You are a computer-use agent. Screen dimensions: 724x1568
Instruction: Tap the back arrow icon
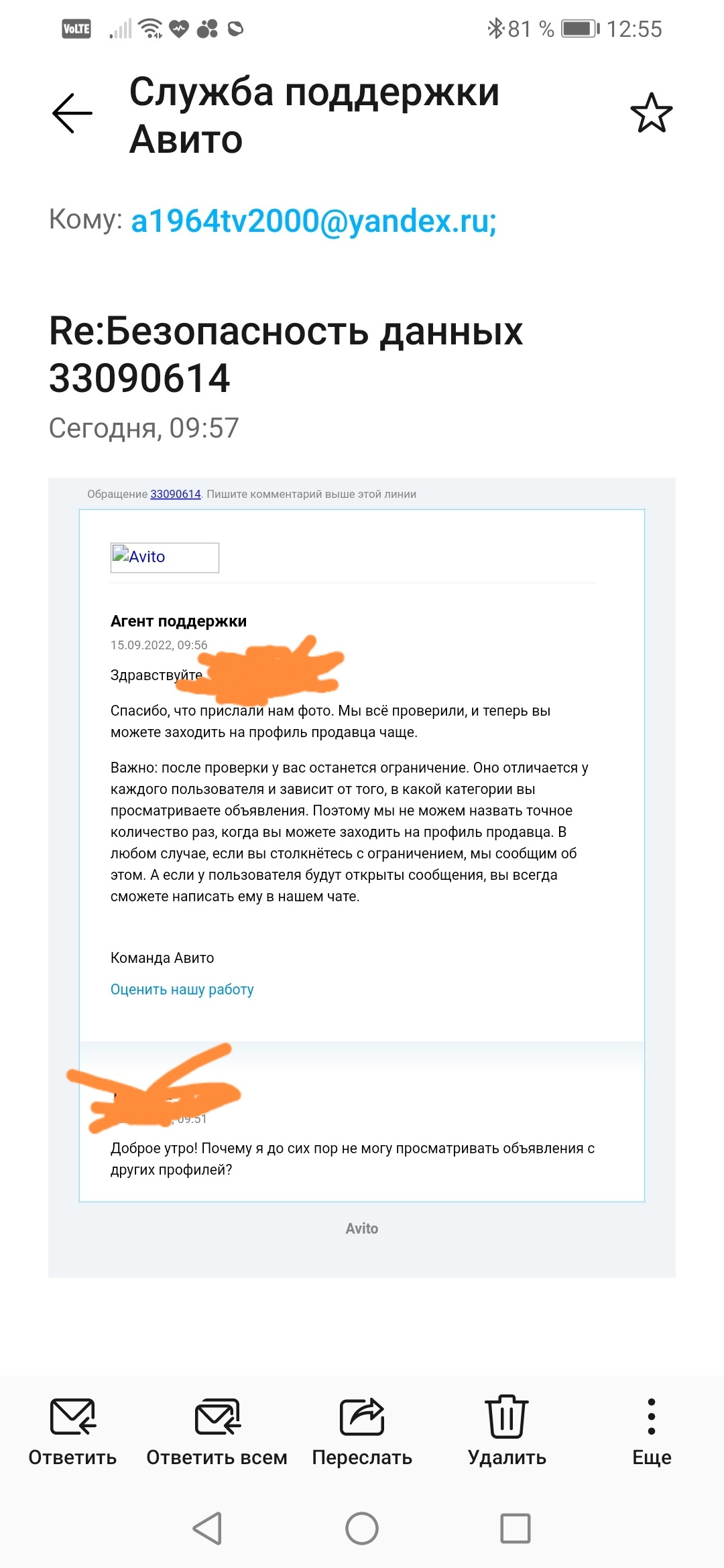72,113
